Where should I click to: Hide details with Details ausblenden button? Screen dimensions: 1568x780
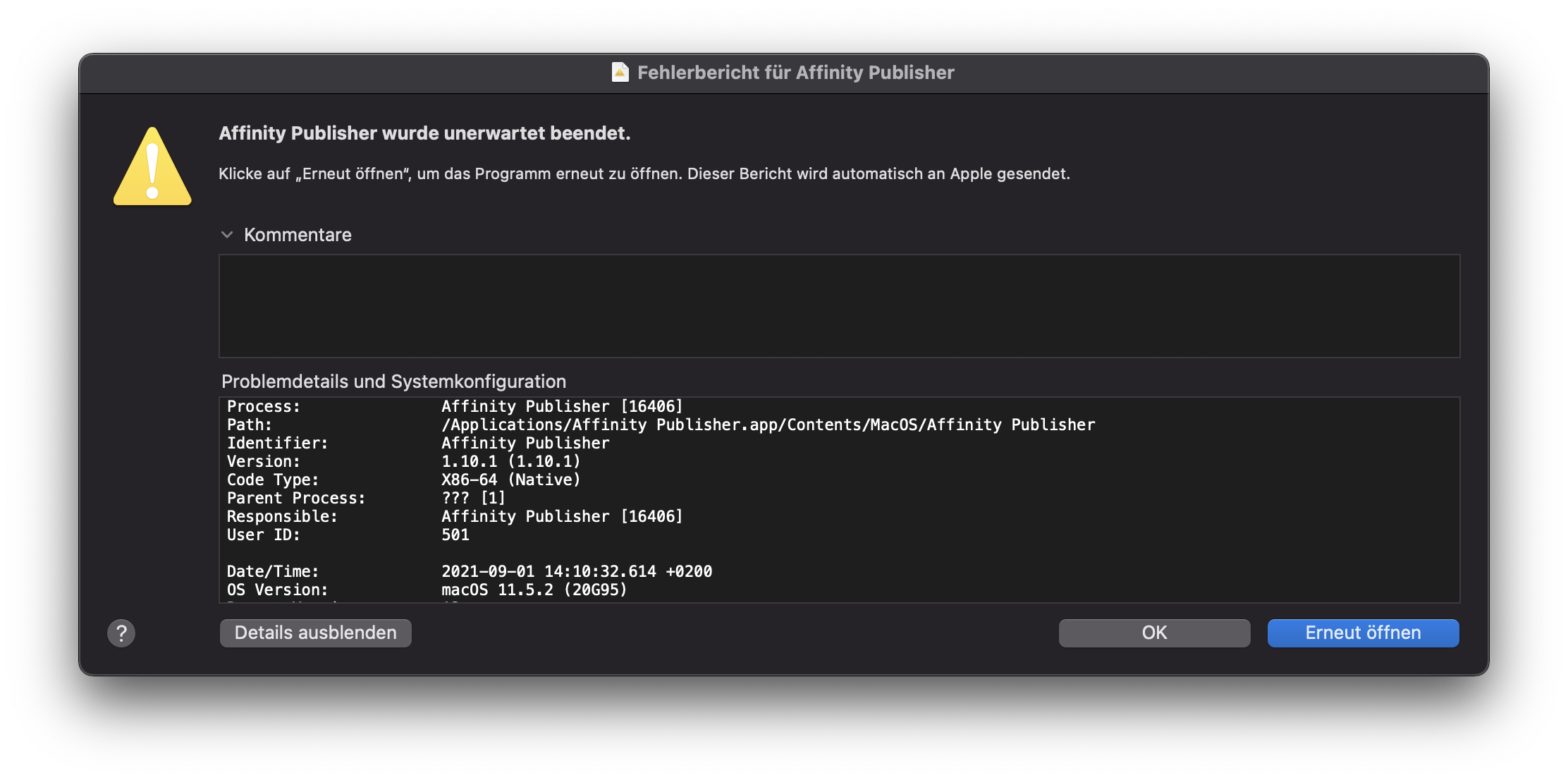(x=315, y=633)
